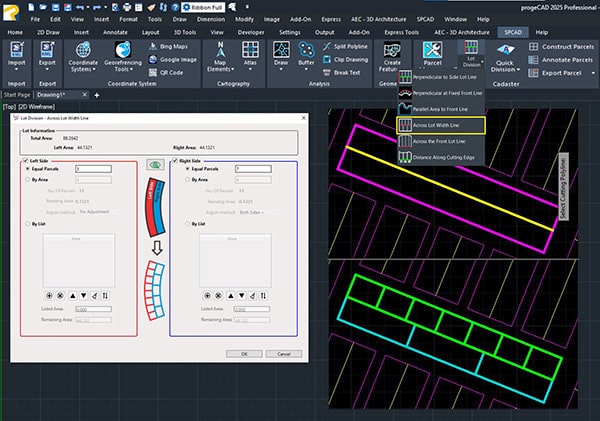
Task: Expand the undo history dropdown arrow
Action: tap(88, 7)
